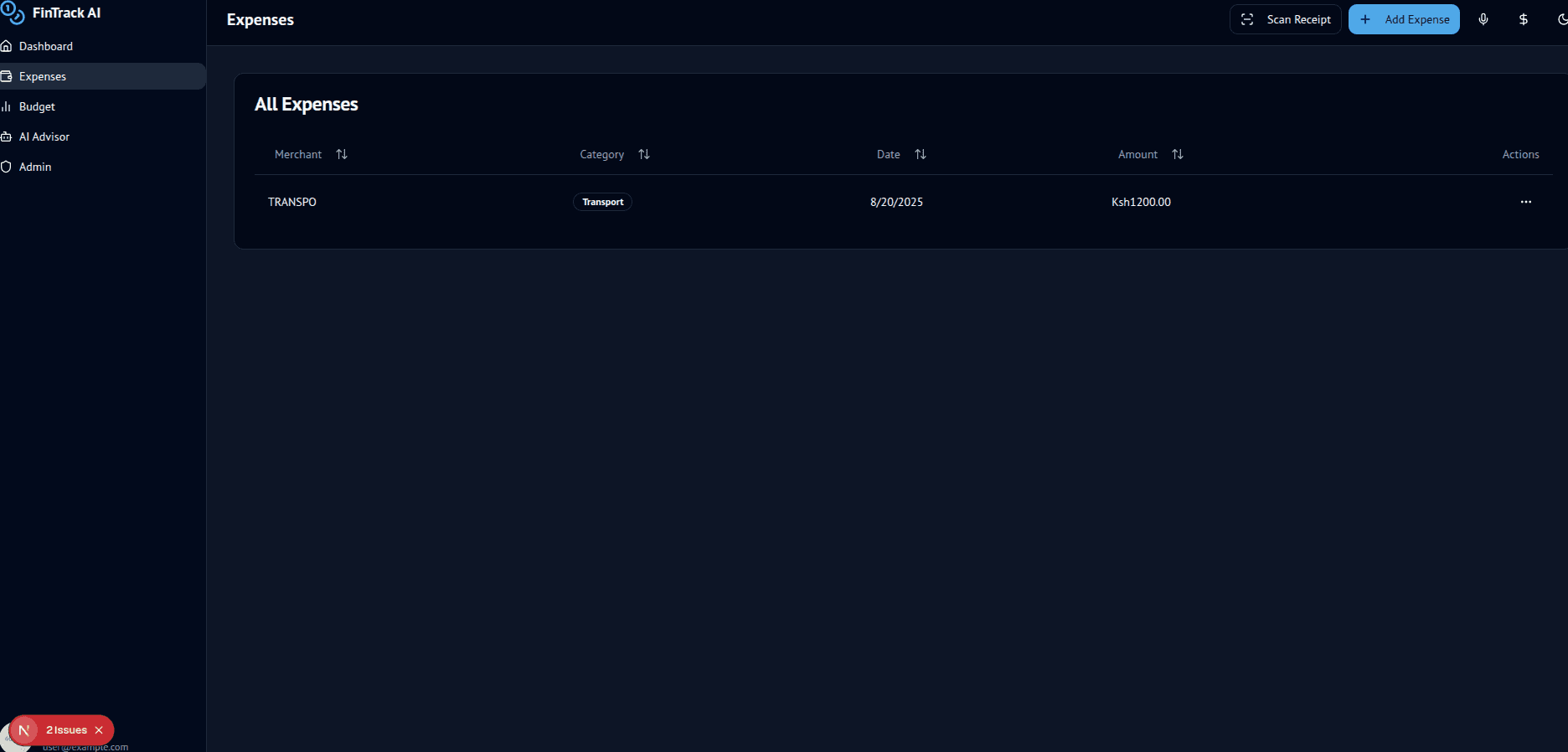Viewport: 1568px width, 752px height.
Task: Click the Next.js N dev tools icon
Action: point(24,730)
